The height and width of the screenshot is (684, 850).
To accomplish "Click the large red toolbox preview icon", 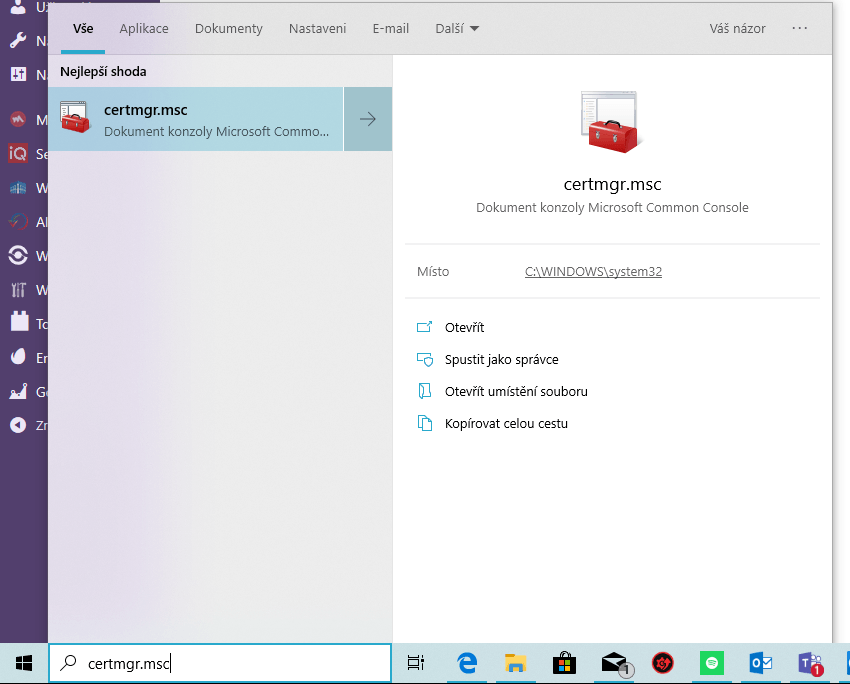I will point(611,122).
